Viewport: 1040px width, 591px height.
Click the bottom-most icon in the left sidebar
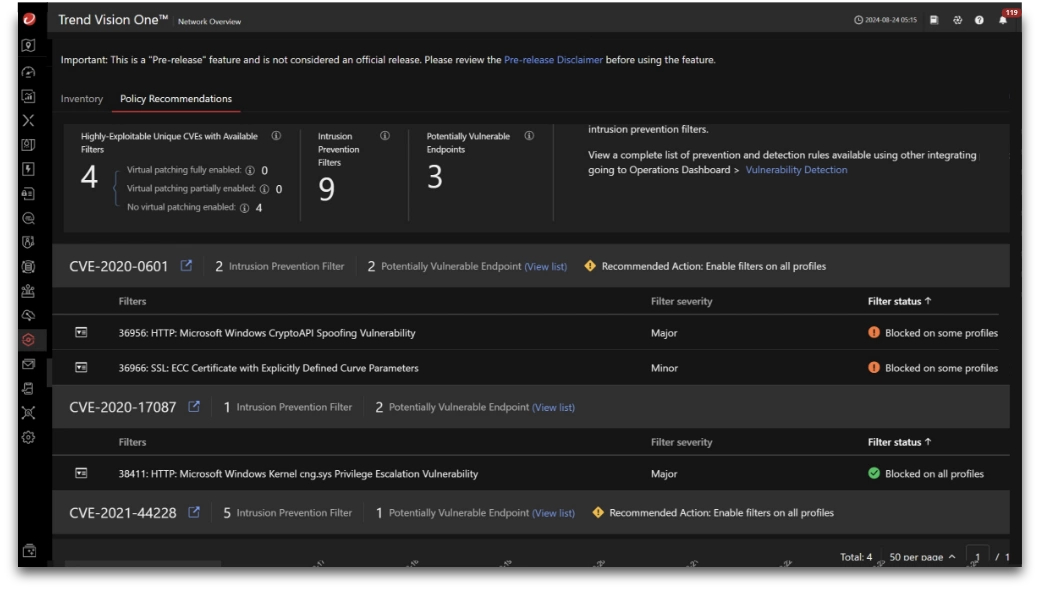point(29,551)
